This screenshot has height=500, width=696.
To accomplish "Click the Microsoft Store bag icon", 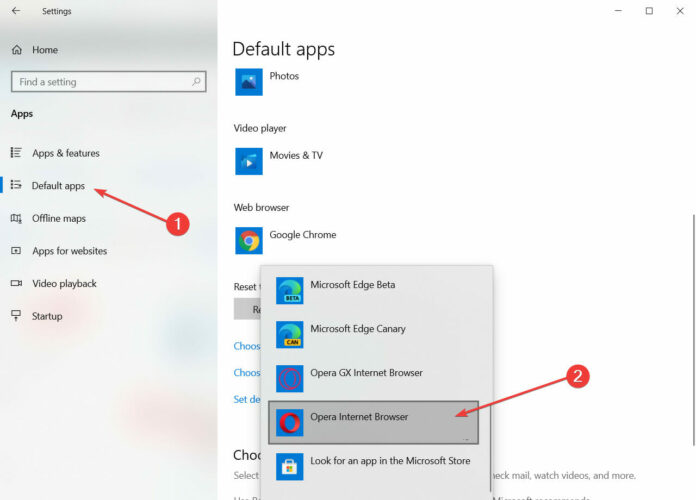I will click(x=289, y=466).
